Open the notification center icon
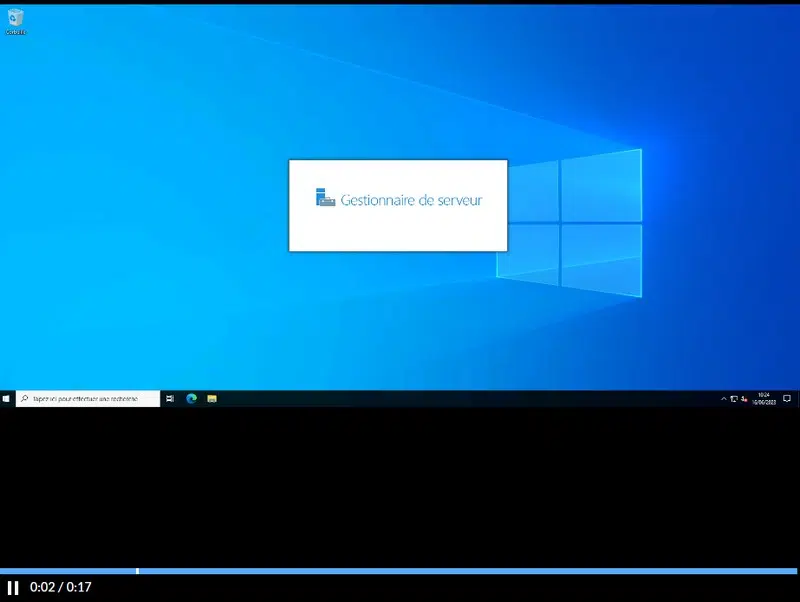Viewport: 800px width, 602px height. (787, 398)
